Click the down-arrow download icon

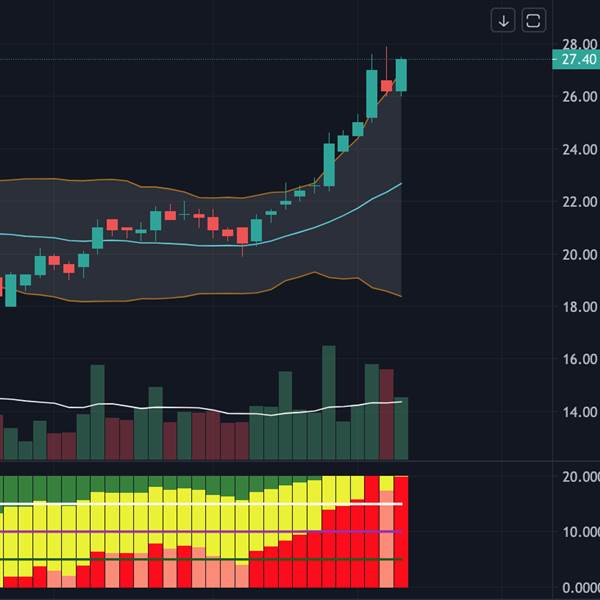point(503,21)
